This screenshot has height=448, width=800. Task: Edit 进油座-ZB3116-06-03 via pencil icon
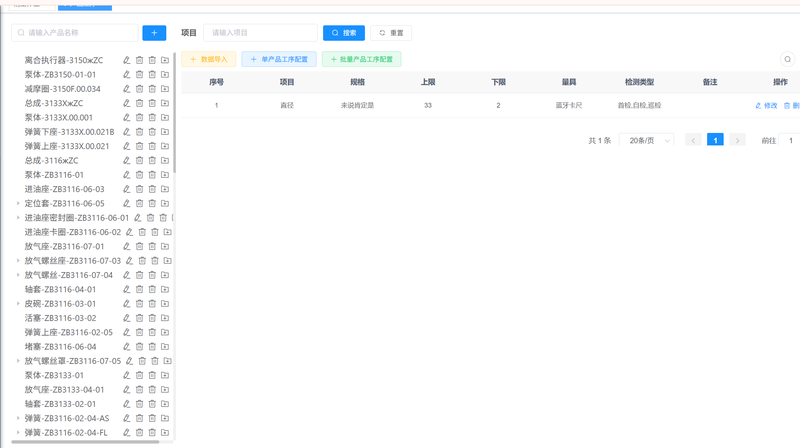point(127,189)
